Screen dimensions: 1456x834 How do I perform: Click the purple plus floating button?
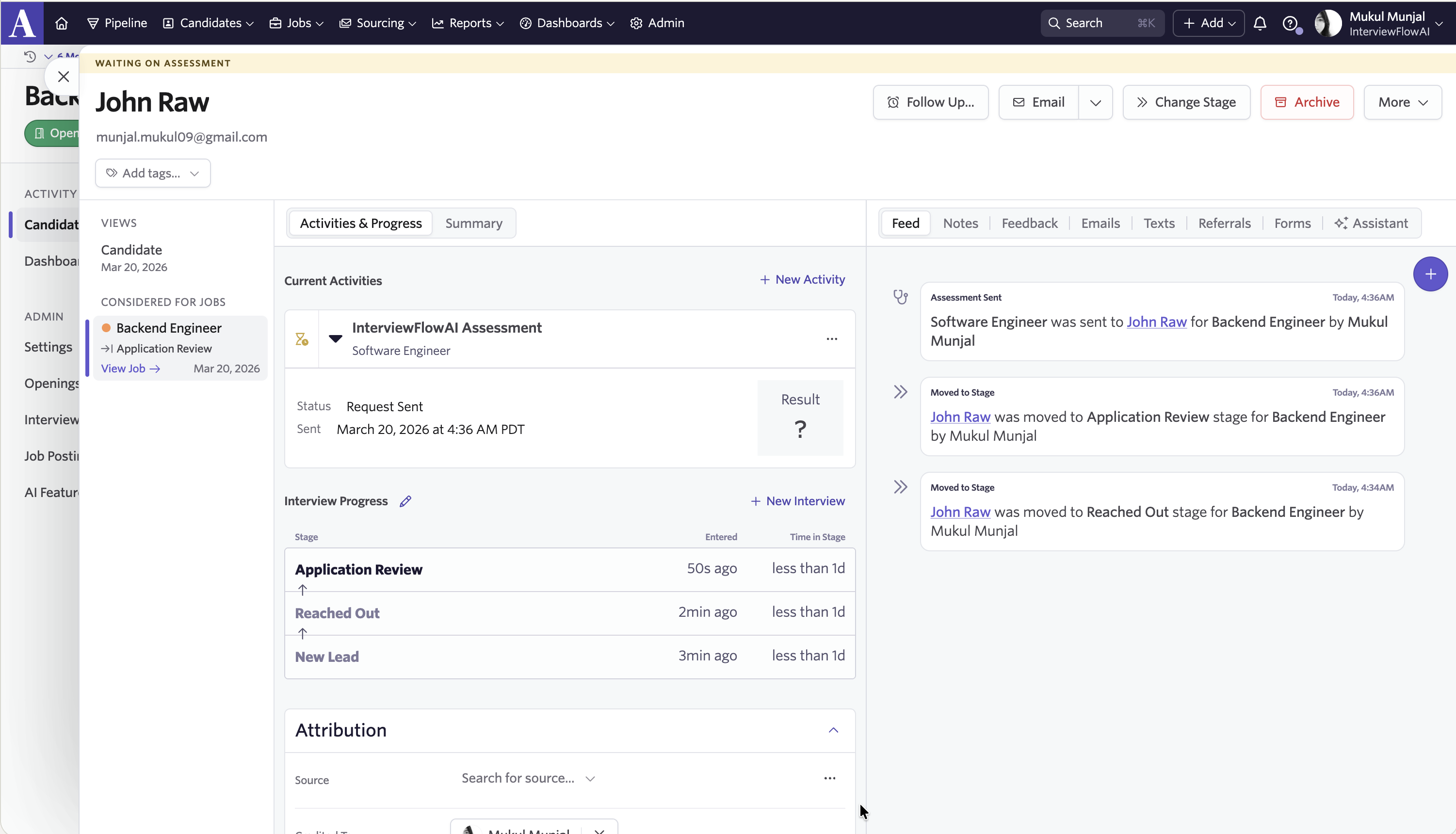1430,274
